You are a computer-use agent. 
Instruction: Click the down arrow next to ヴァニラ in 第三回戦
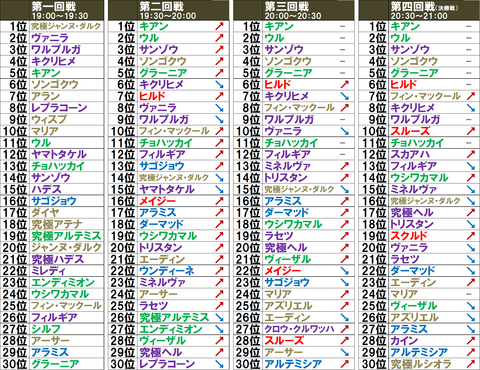pos(344,131)
